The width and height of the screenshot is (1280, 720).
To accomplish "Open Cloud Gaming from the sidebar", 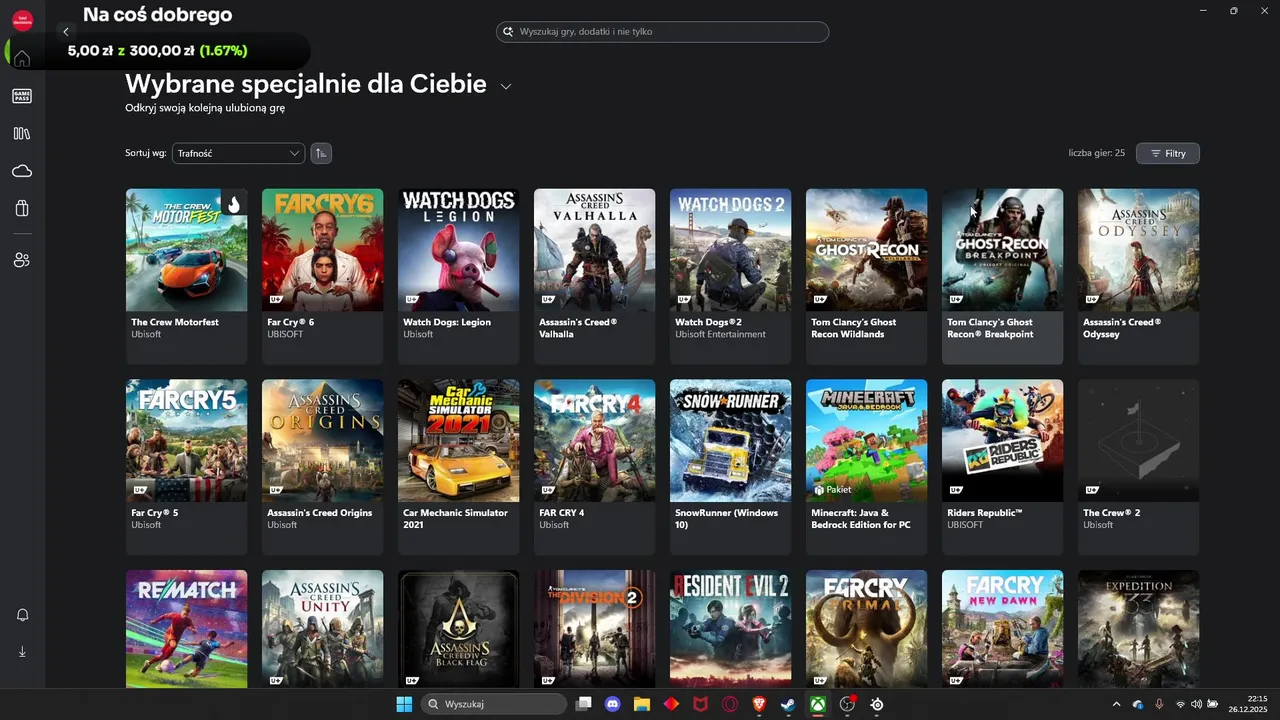I will [22, 171].
